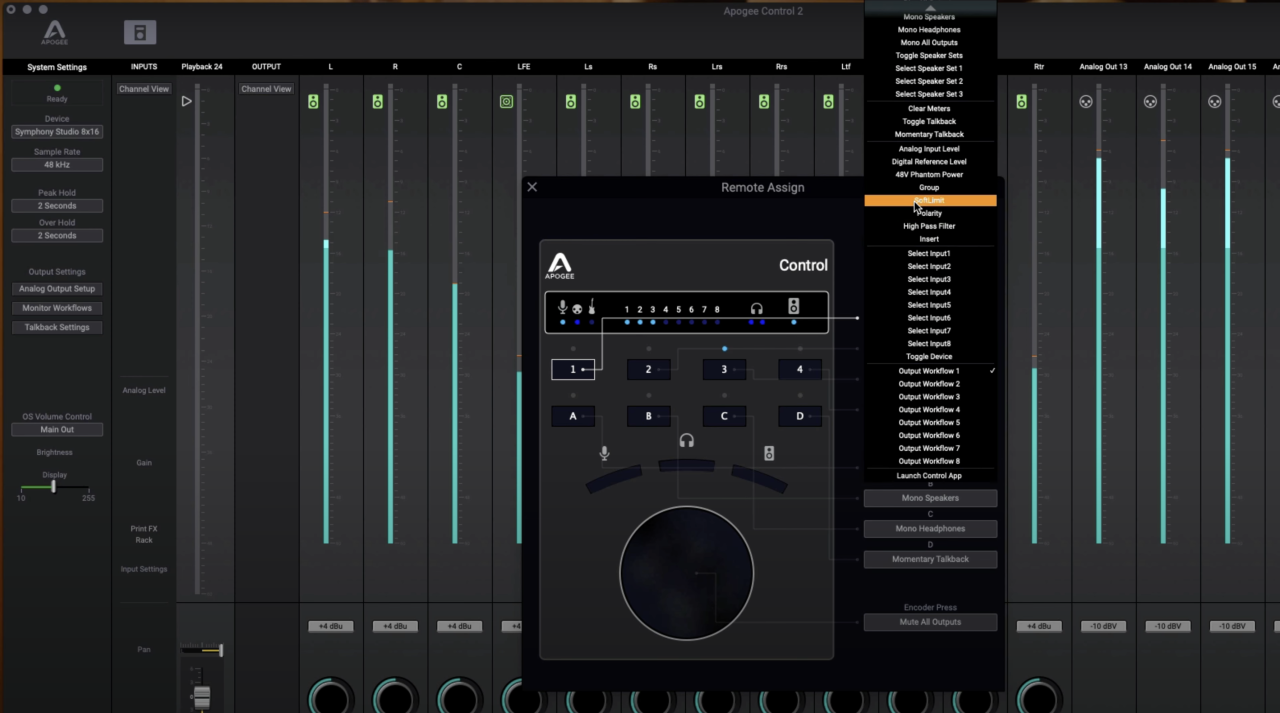This screenshot has height=713, width=1280.
Task: Open the Sample Rate 48 kHz dropdown
Action: tap(57, 165)
